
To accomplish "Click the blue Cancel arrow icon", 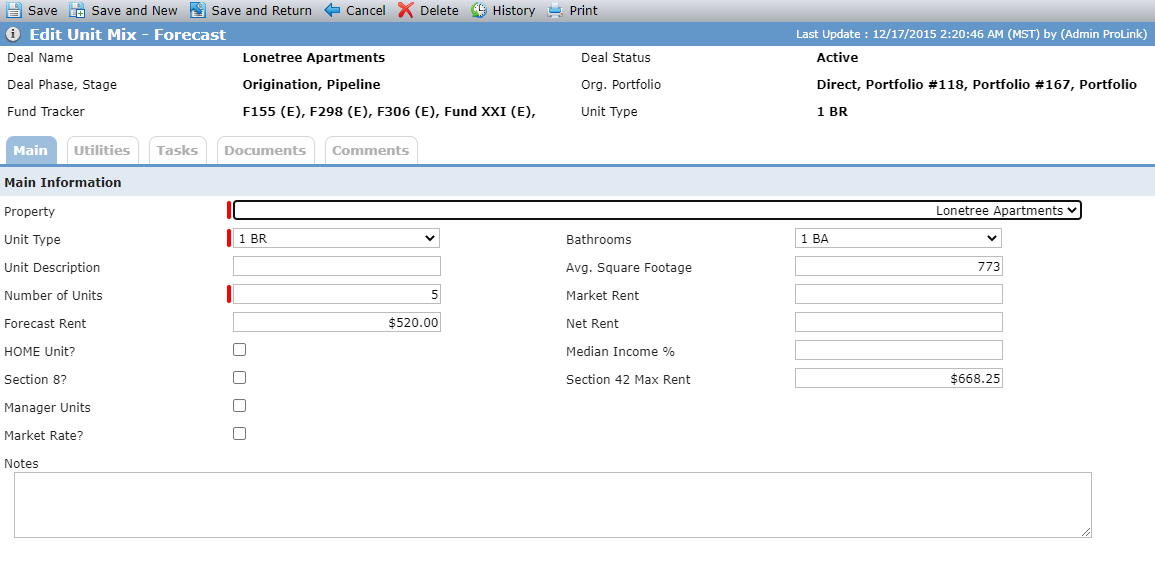I will [332, 10].
